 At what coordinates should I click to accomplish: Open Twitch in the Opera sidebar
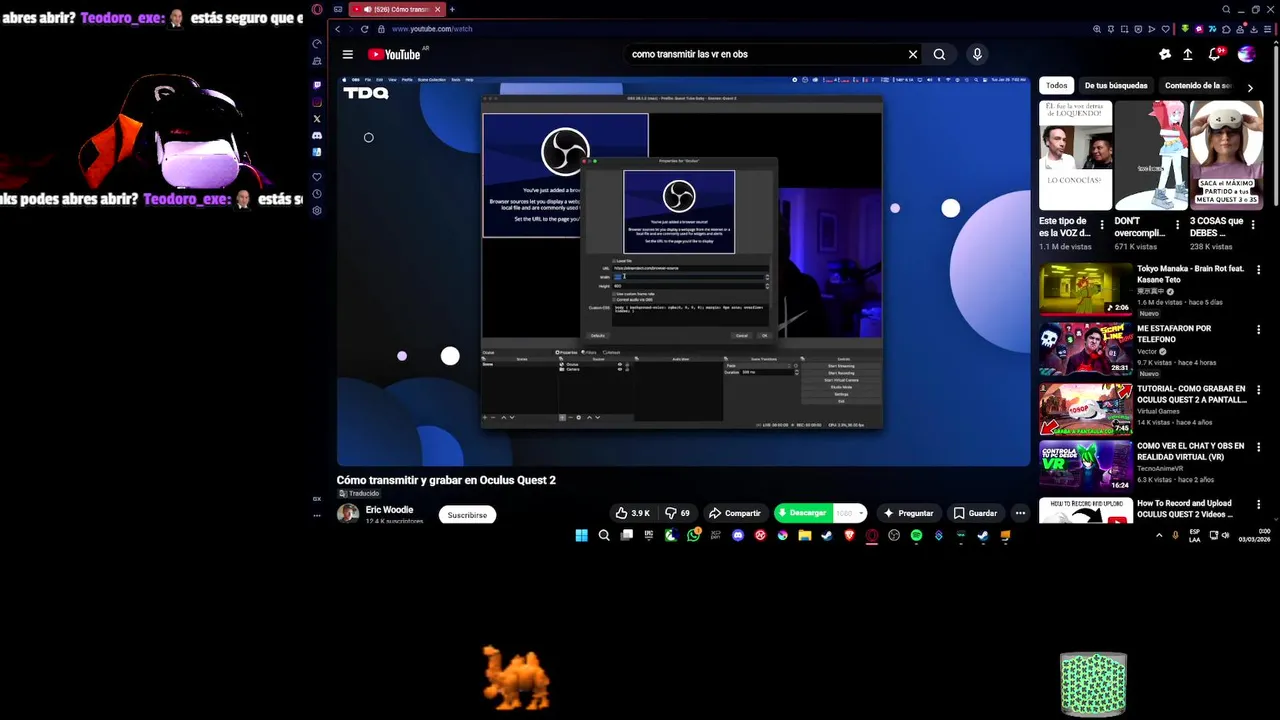[x=317, y=85]
